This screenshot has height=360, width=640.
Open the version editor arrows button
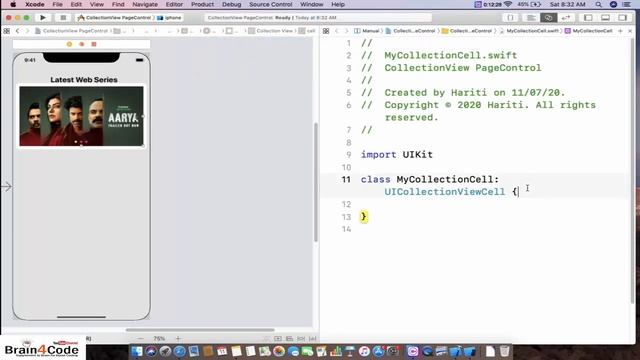(x=566, y=18)
